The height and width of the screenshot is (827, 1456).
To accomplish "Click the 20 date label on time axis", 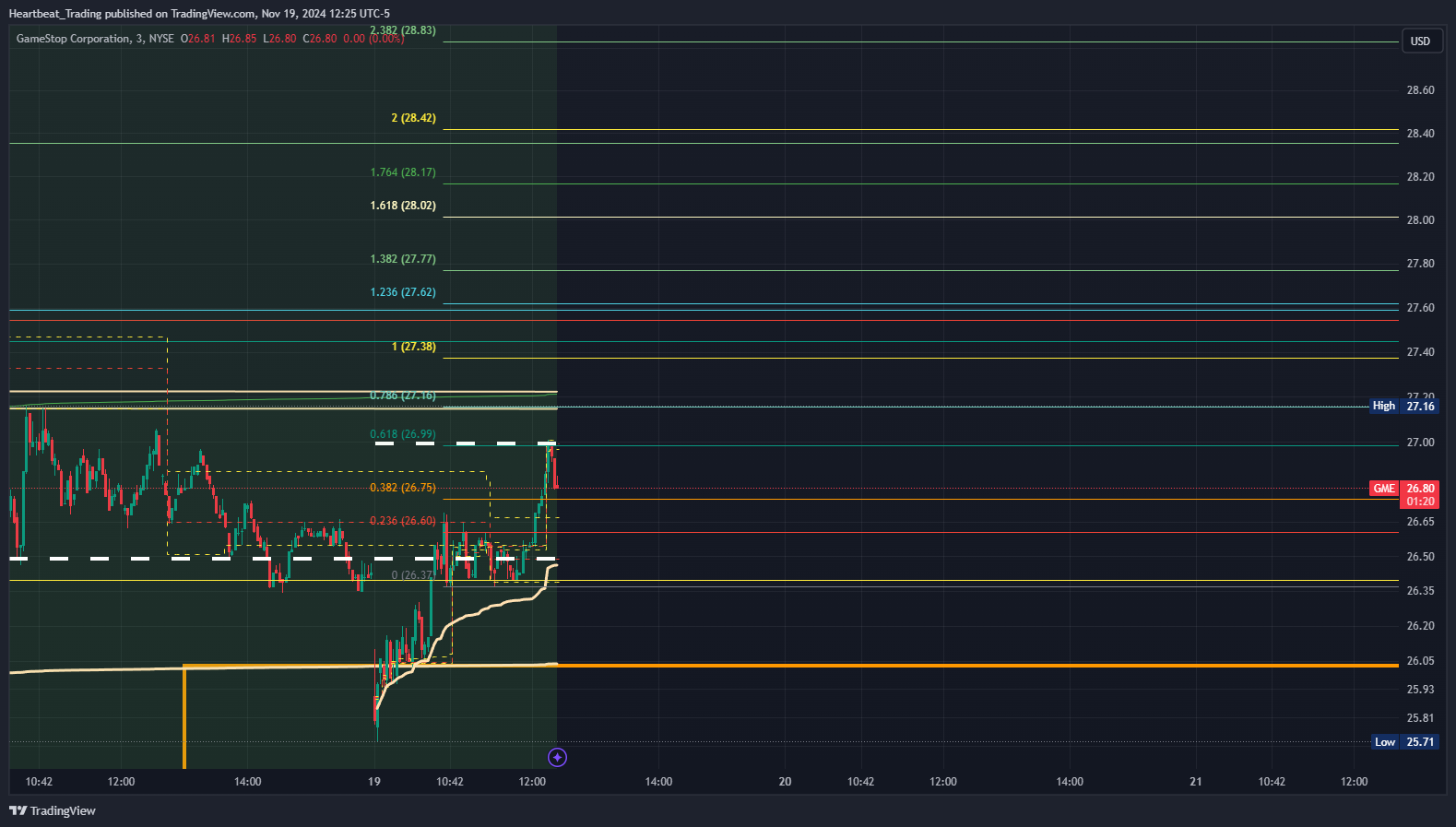I will coord(785,782).
